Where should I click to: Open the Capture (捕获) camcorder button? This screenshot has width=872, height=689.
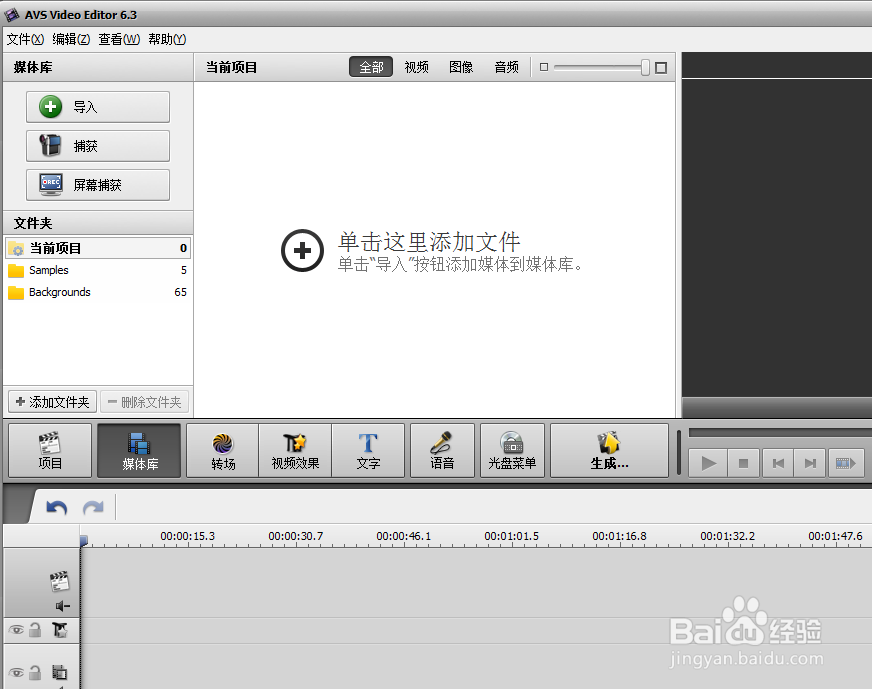pyautogui.click(x=98, y=146)
